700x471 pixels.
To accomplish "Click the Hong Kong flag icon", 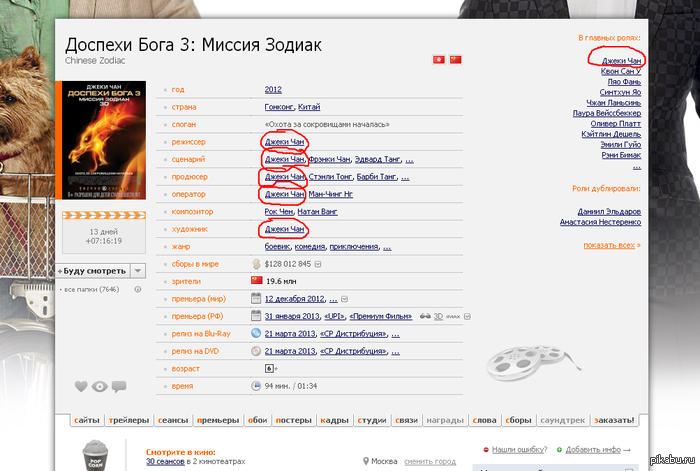I will click(x=438, y=60).
